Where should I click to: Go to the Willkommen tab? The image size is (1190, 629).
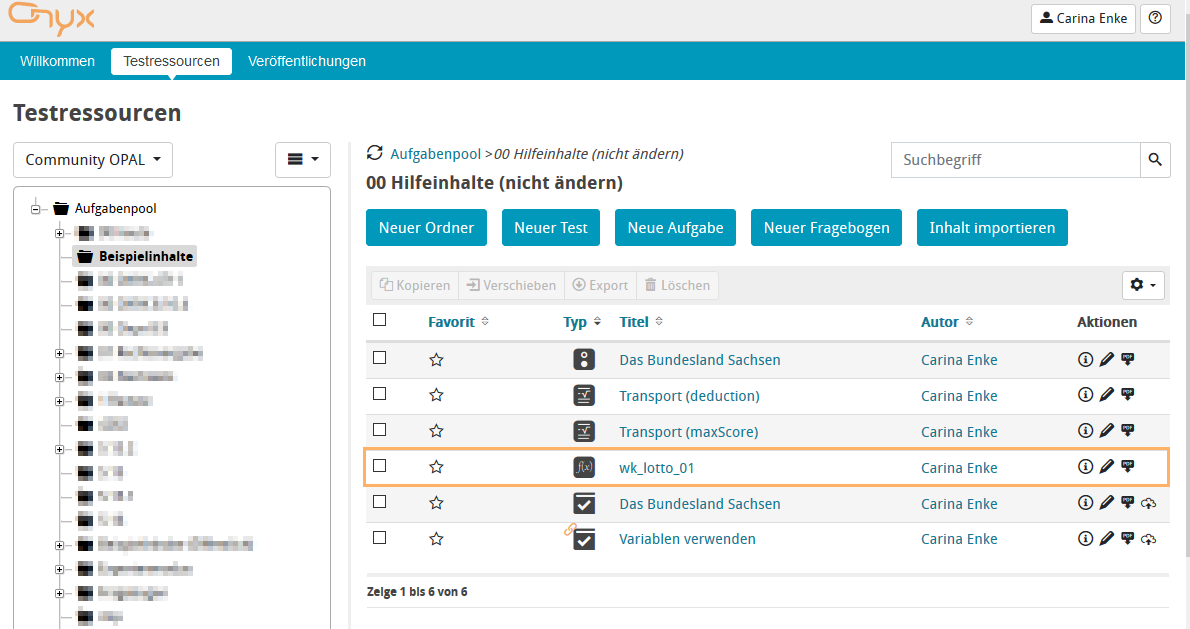58,61
